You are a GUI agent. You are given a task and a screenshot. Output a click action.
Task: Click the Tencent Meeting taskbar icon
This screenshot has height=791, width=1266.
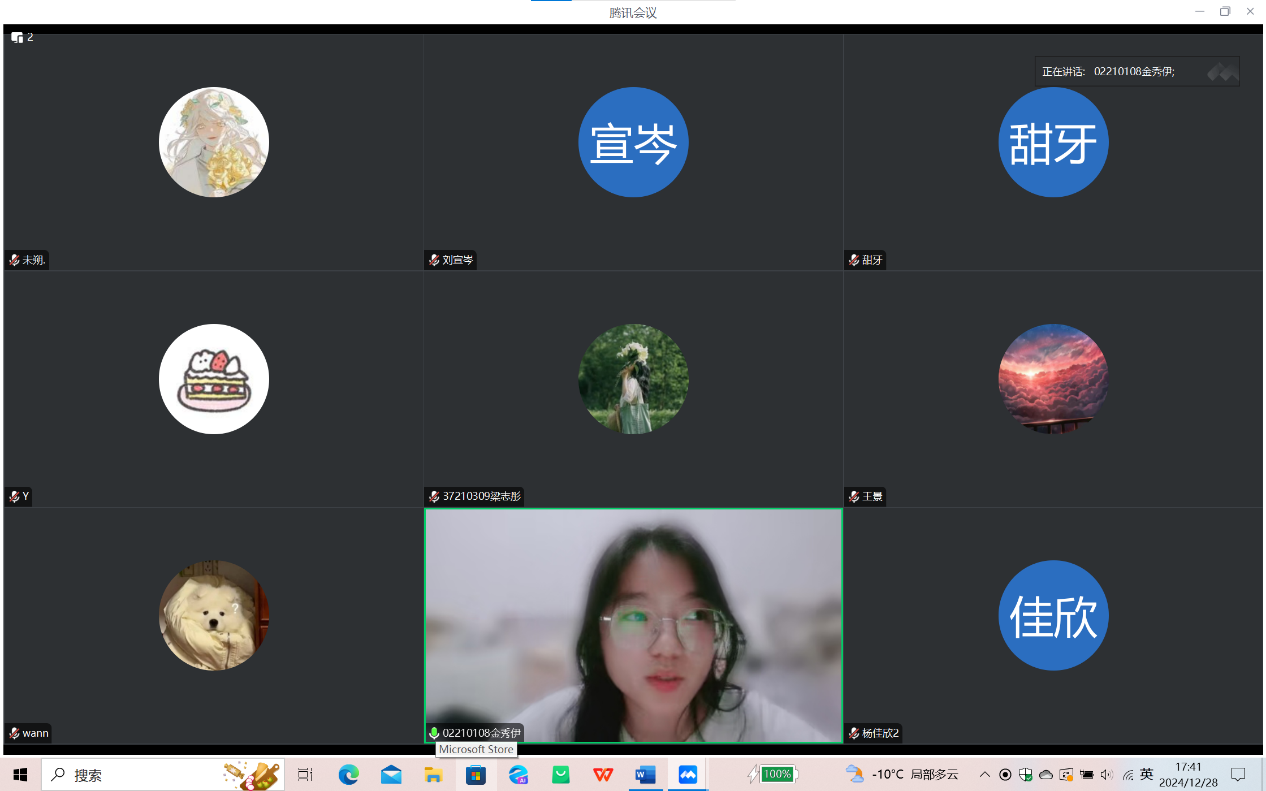point(688,775)
